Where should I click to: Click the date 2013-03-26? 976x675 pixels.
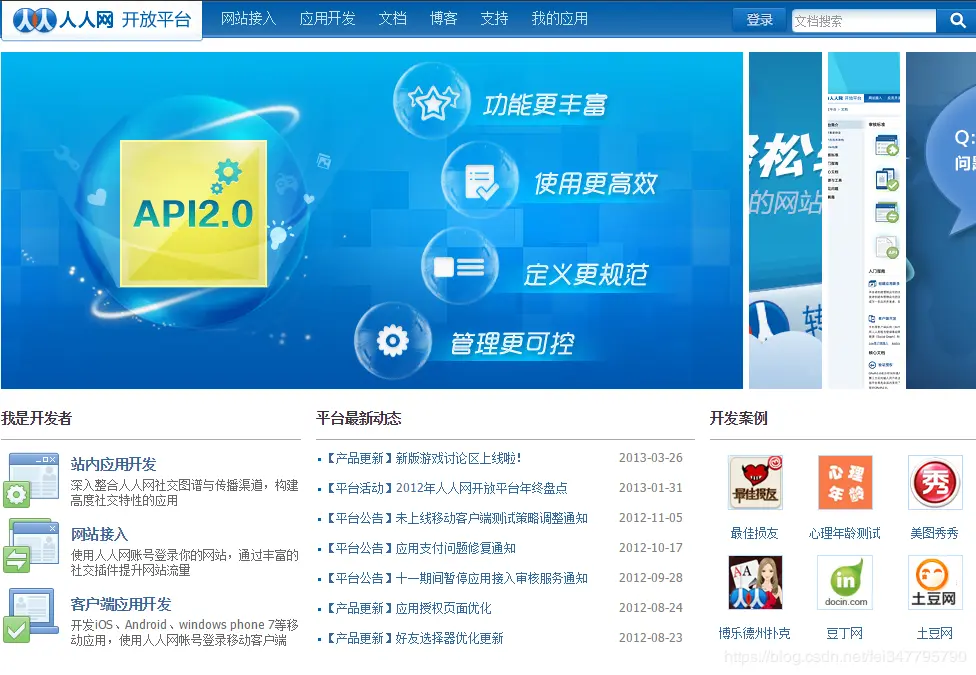650,458
